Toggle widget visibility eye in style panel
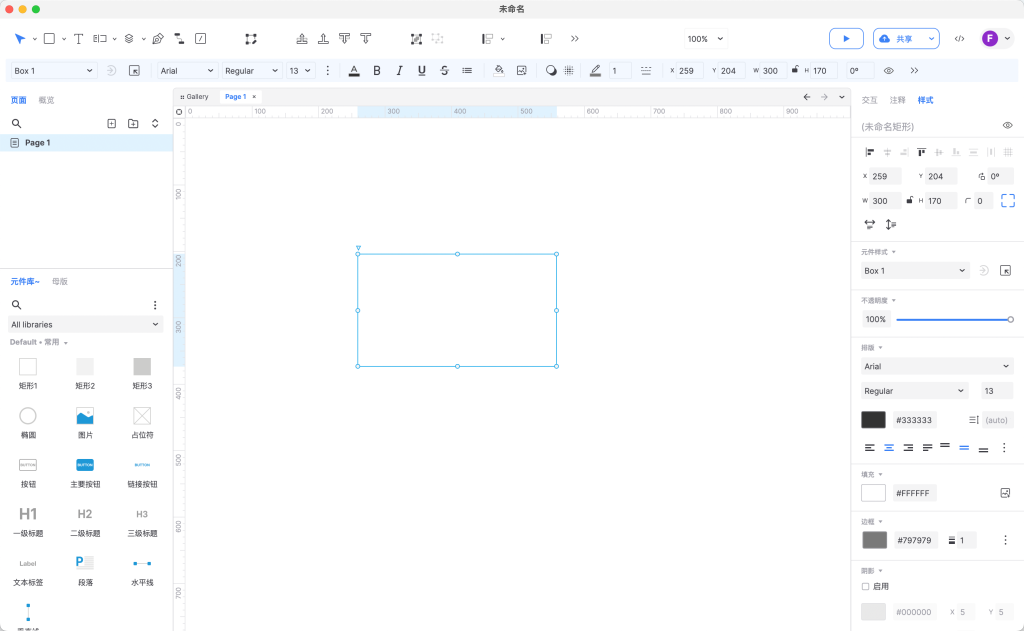 pyautogui.click(x=1007, y=126)
